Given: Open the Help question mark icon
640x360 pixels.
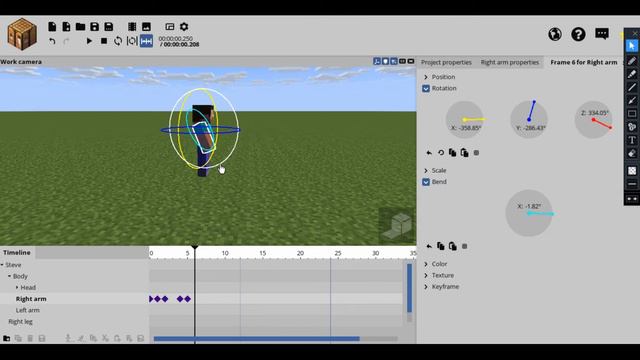Looking at the screenshot, I should [x=578, y=34].
